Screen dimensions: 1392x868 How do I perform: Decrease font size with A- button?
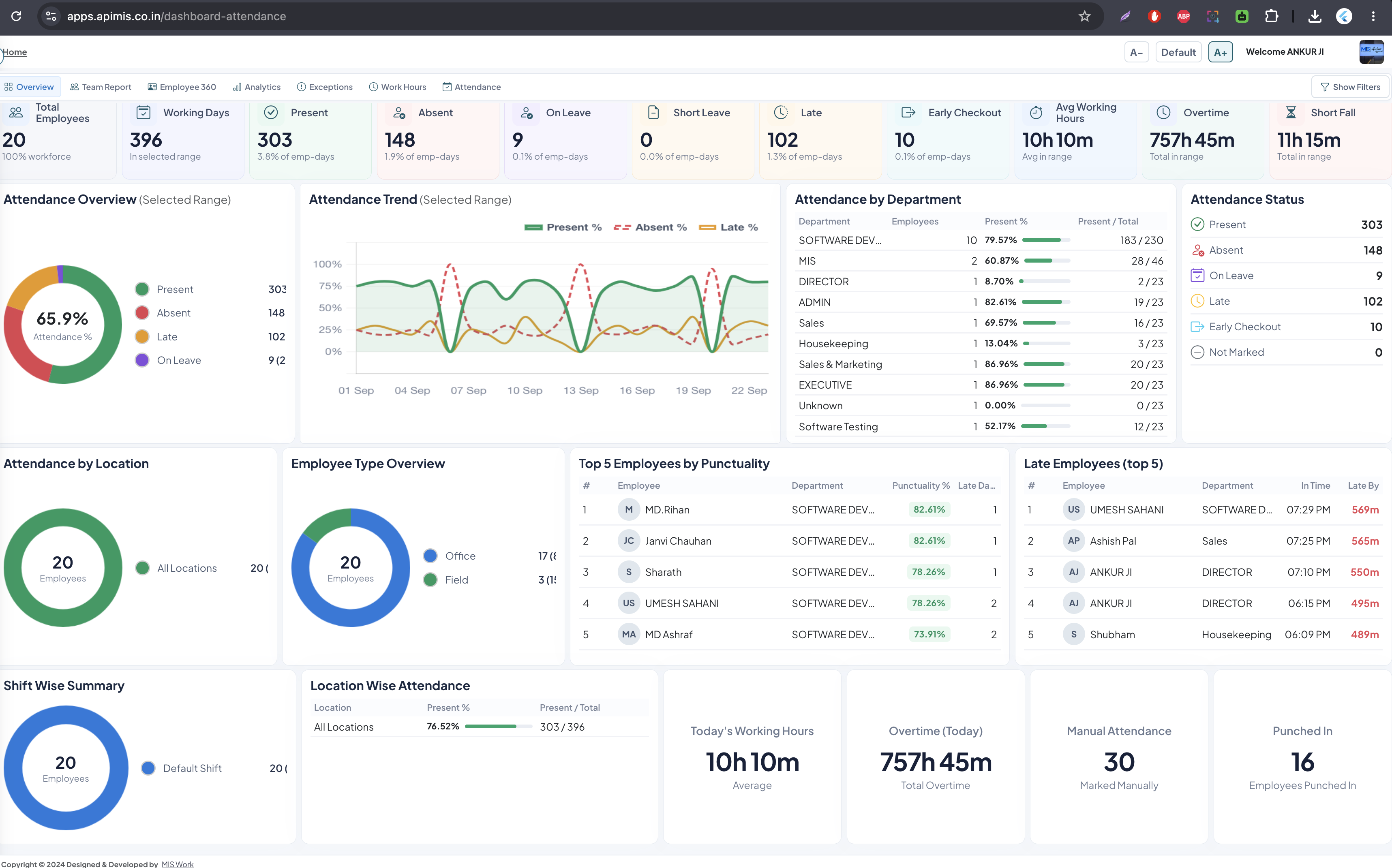1137,52
